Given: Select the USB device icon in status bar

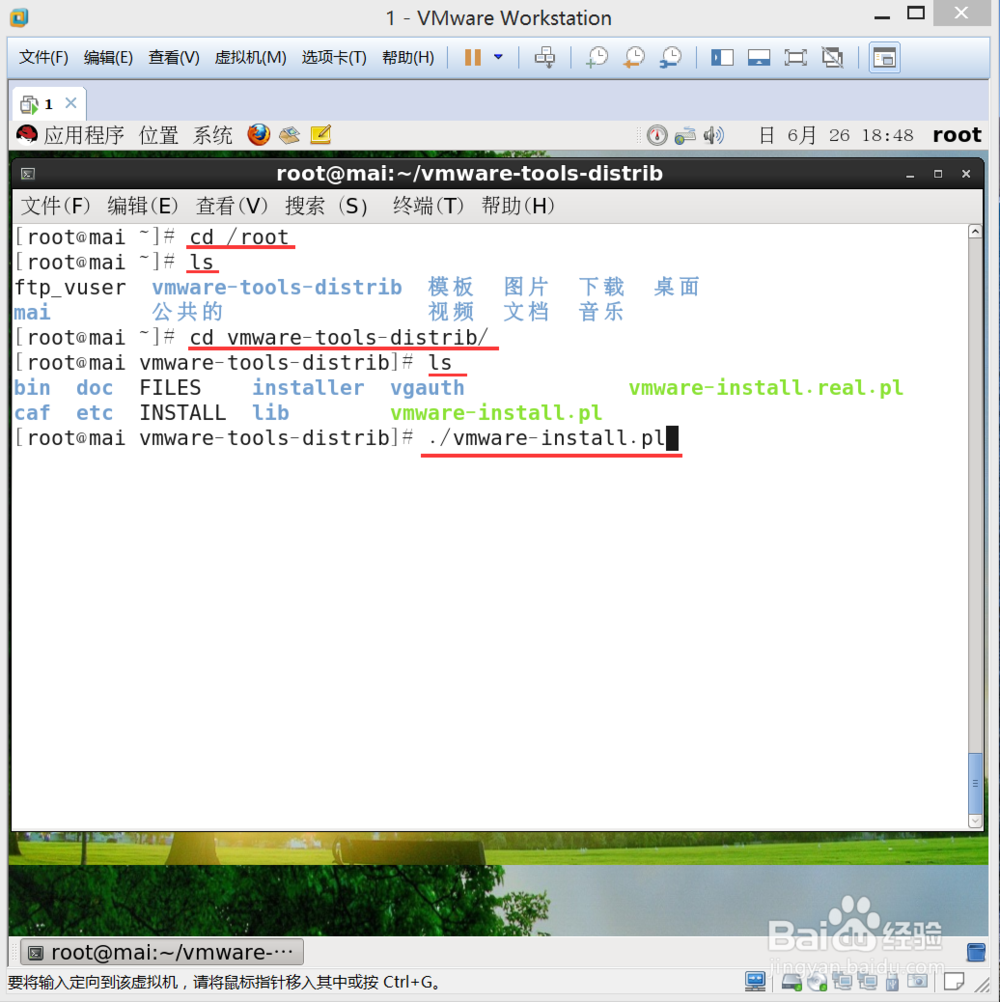Looking at the screenshot, I should [x=891, y=982].
